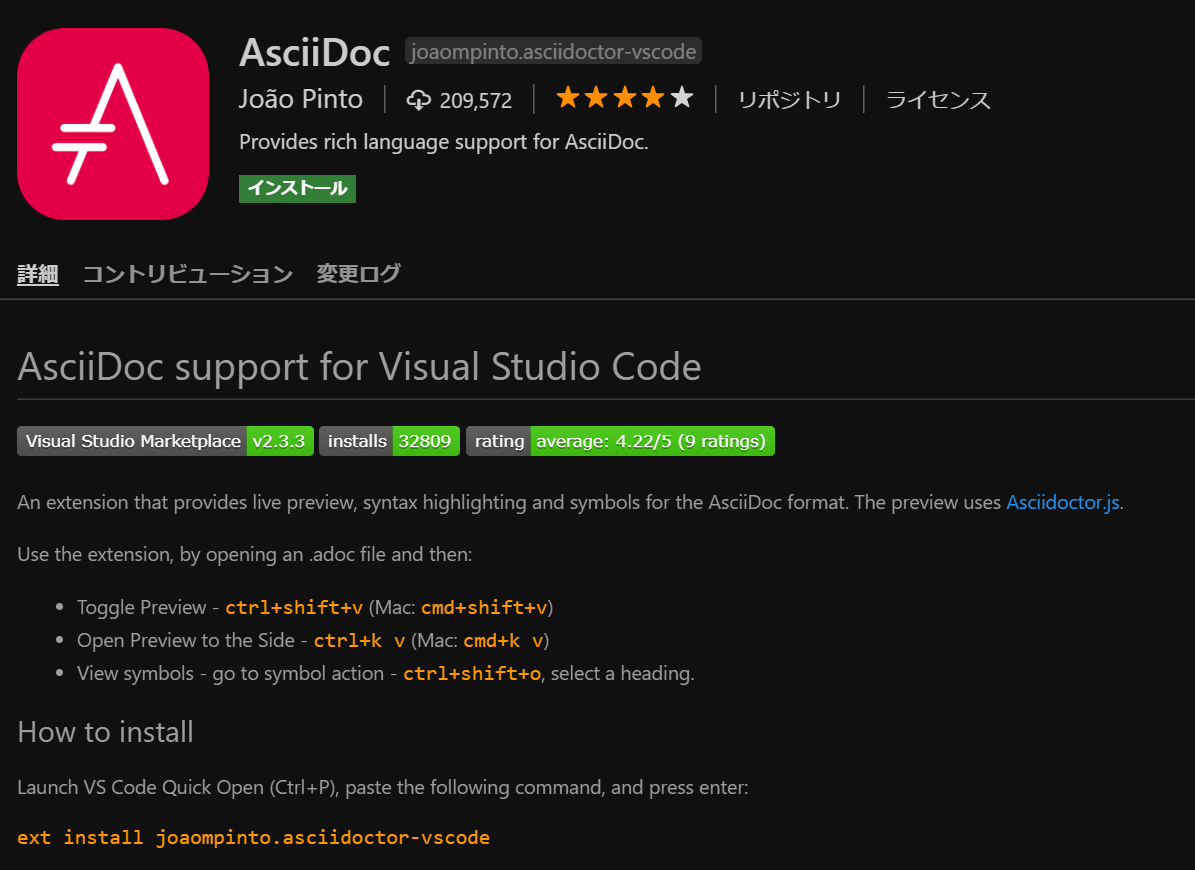Open the Asciidoctor.js link
The width and height of the screenshot is (1195, 870).
(x=1063, y=502)
